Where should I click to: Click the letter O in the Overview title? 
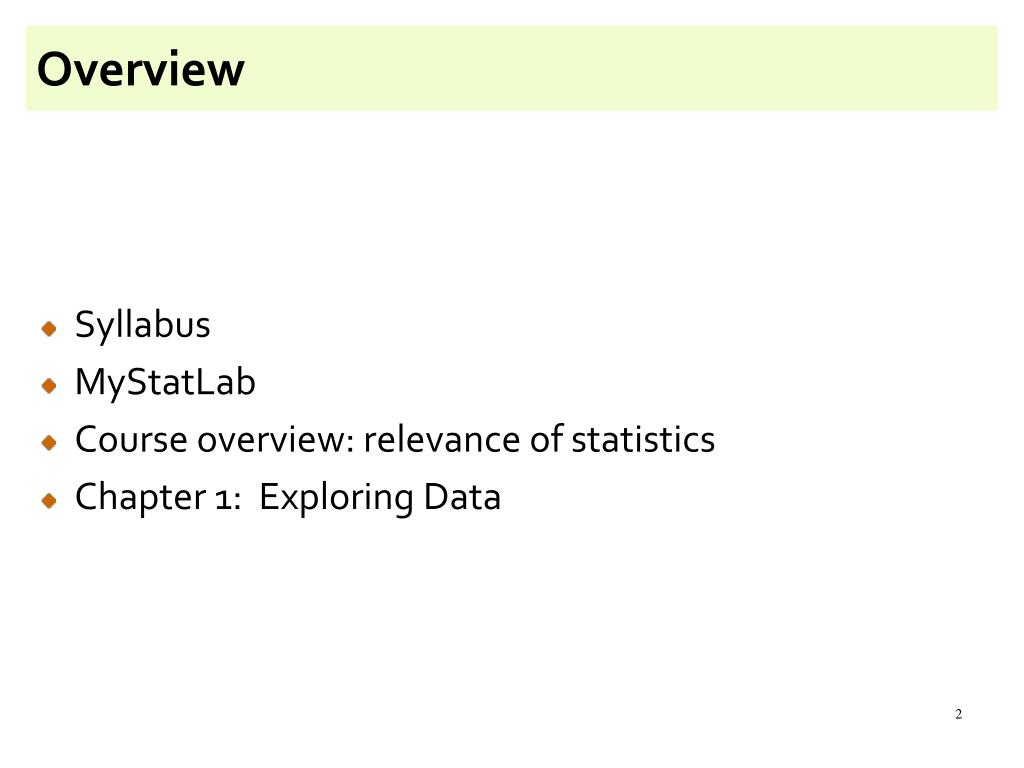55,69
